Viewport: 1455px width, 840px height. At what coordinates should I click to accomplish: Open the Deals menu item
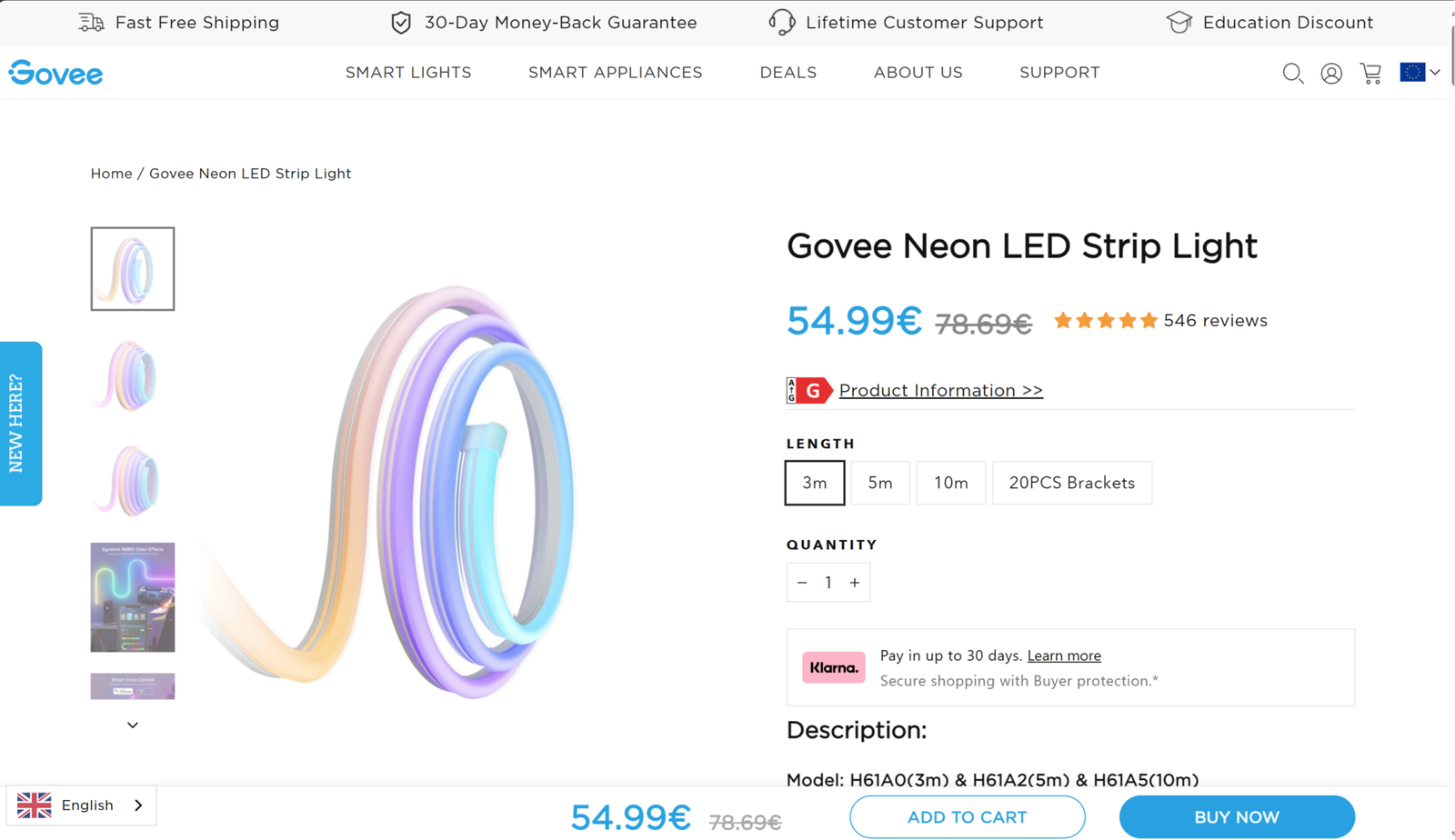click(788, 73)
